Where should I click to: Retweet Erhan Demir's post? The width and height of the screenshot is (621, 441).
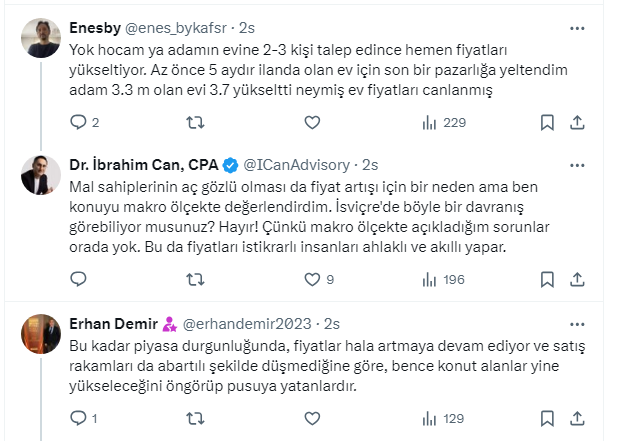click(x=196, y=419)
